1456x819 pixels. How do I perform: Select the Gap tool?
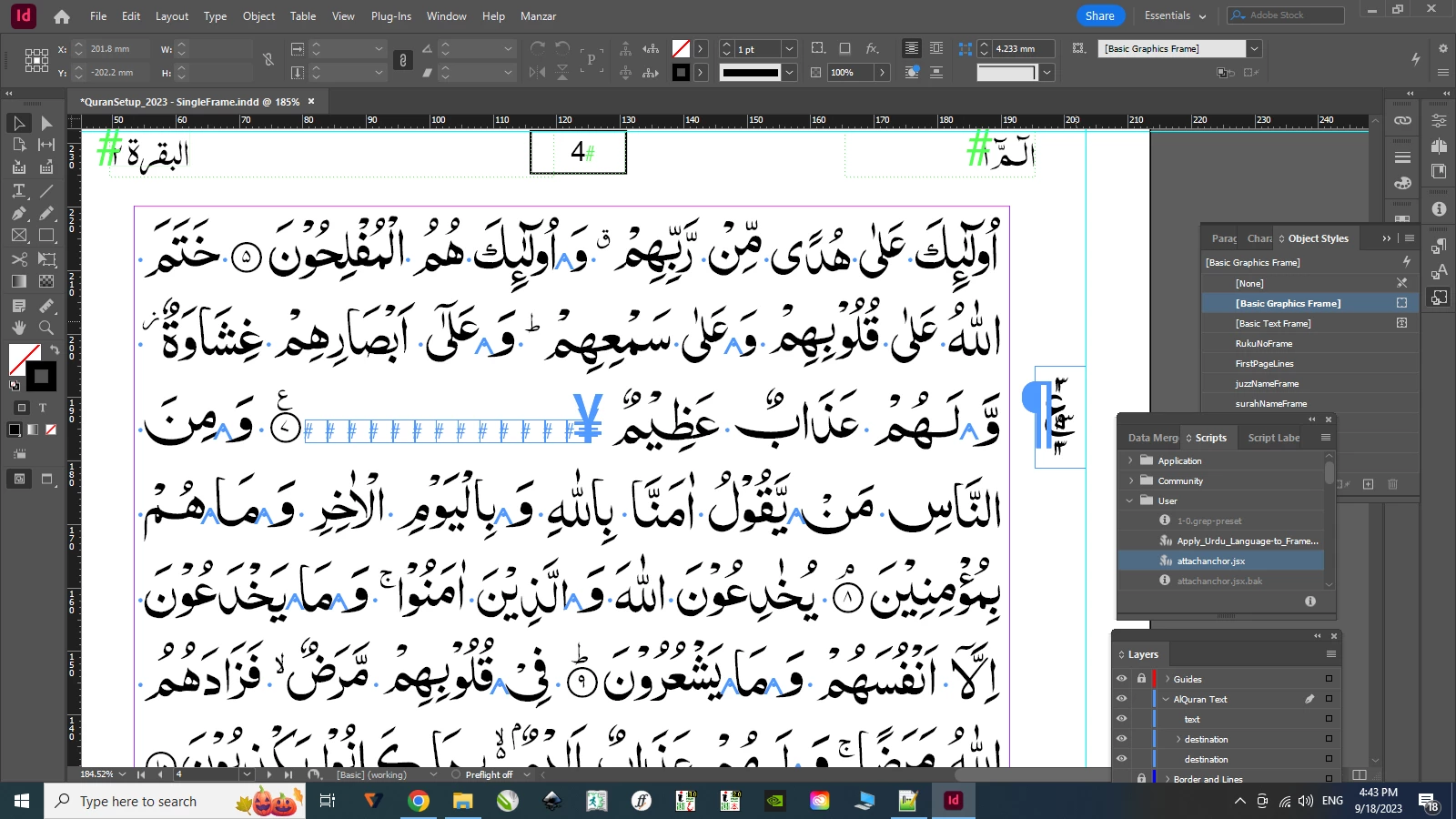click(x=46, y=145)
